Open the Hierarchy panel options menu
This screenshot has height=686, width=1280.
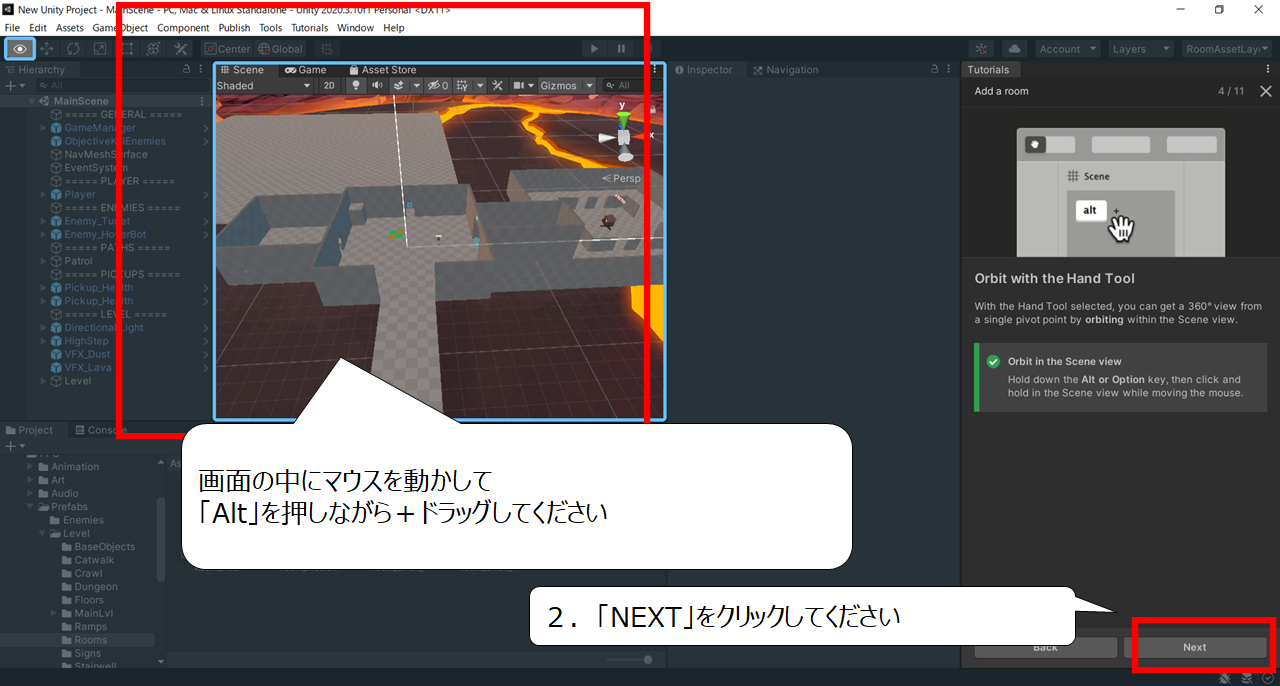click(203, 70)
